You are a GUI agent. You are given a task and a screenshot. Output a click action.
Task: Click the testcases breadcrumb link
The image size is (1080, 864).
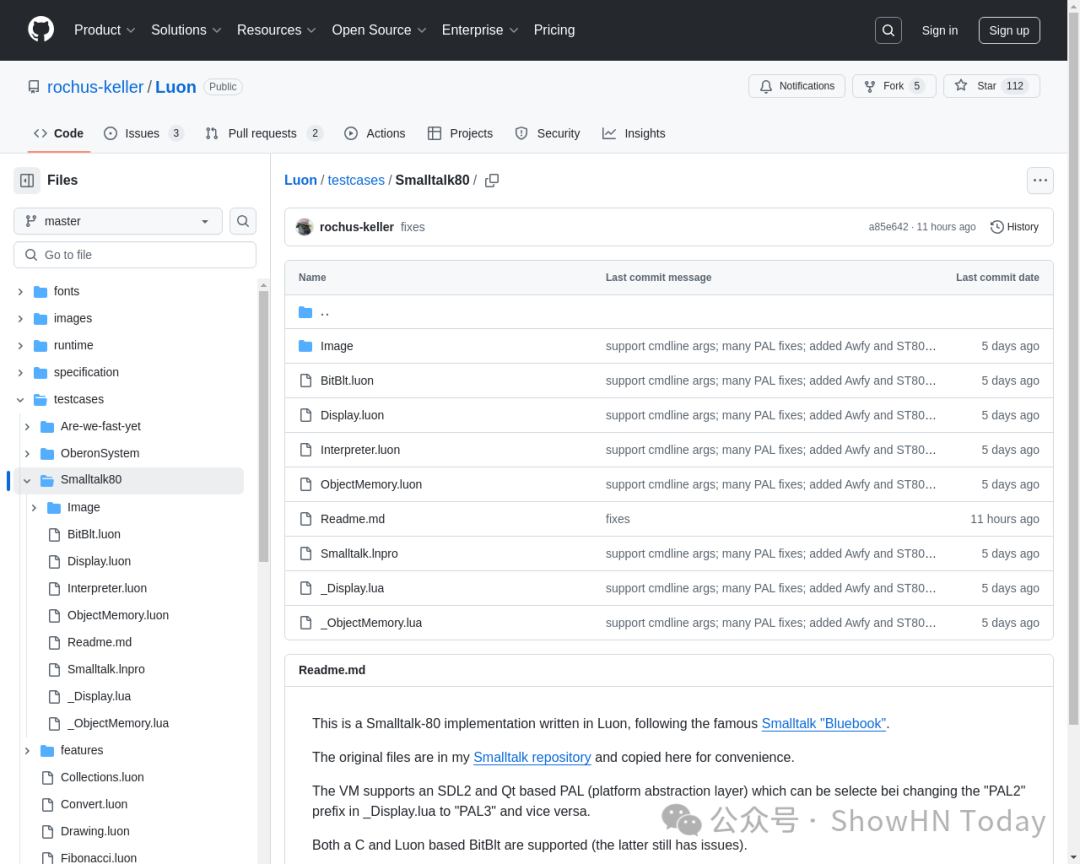[356, 181]
